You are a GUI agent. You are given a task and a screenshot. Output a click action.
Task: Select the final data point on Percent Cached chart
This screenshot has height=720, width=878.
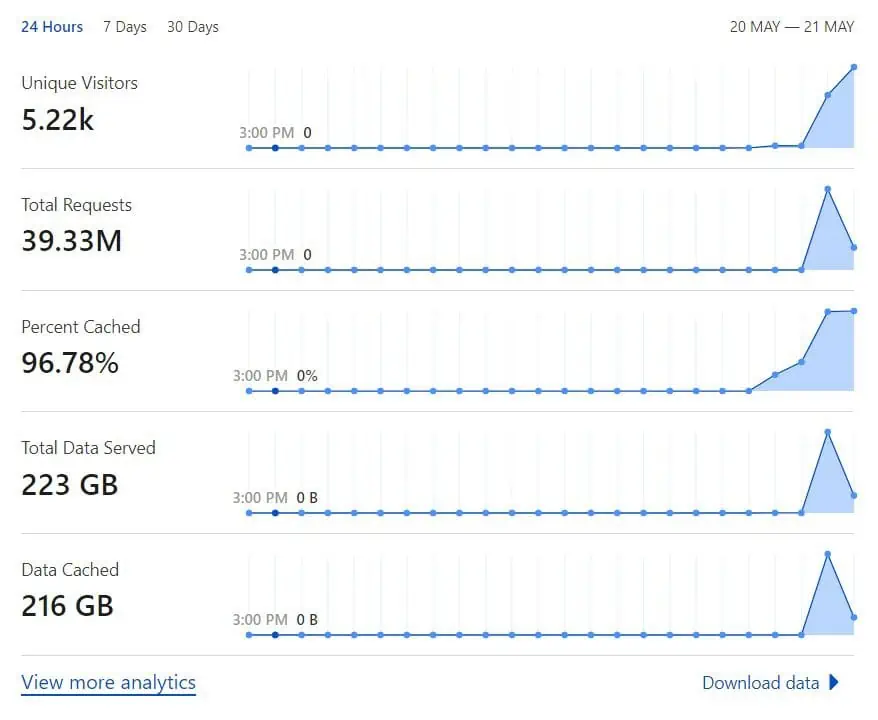853,311
